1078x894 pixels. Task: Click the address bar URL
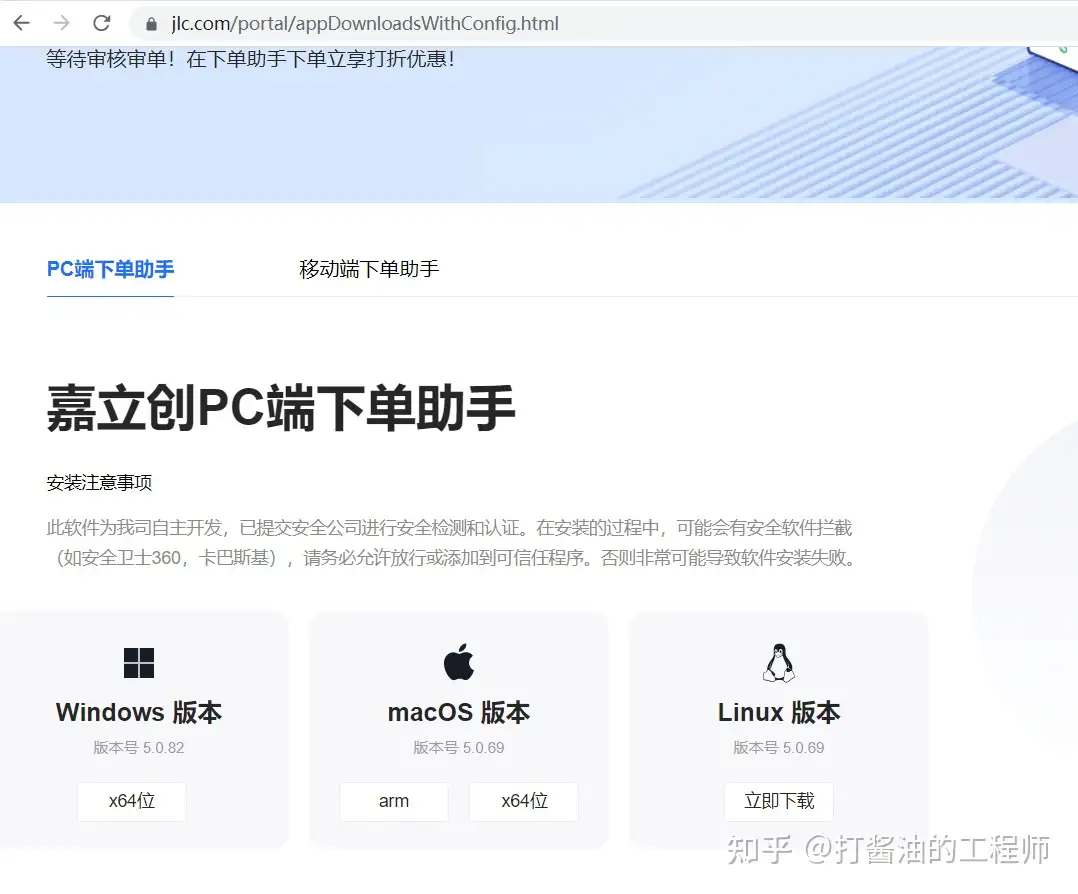click(360, 23)
